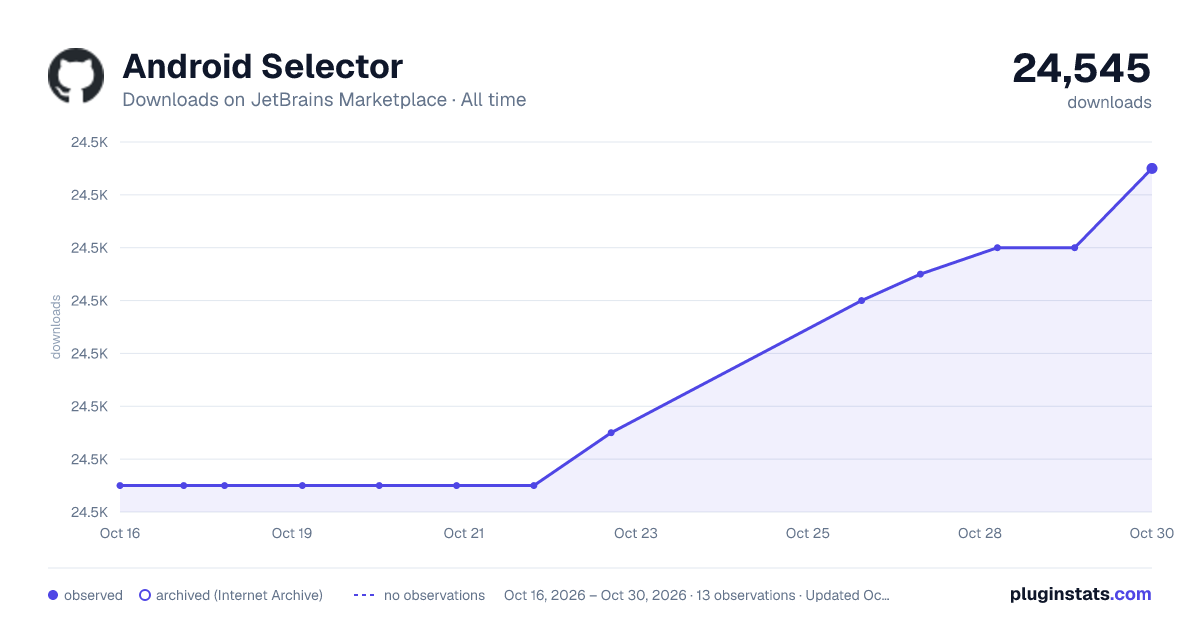Click the 'Oct 19' x-axis label

292,533
